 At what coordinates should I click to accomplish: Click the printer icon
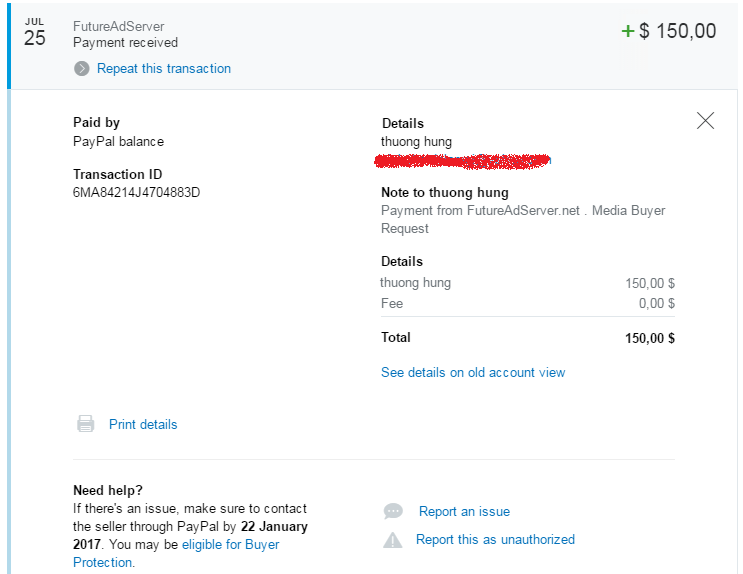pos(86,423)
